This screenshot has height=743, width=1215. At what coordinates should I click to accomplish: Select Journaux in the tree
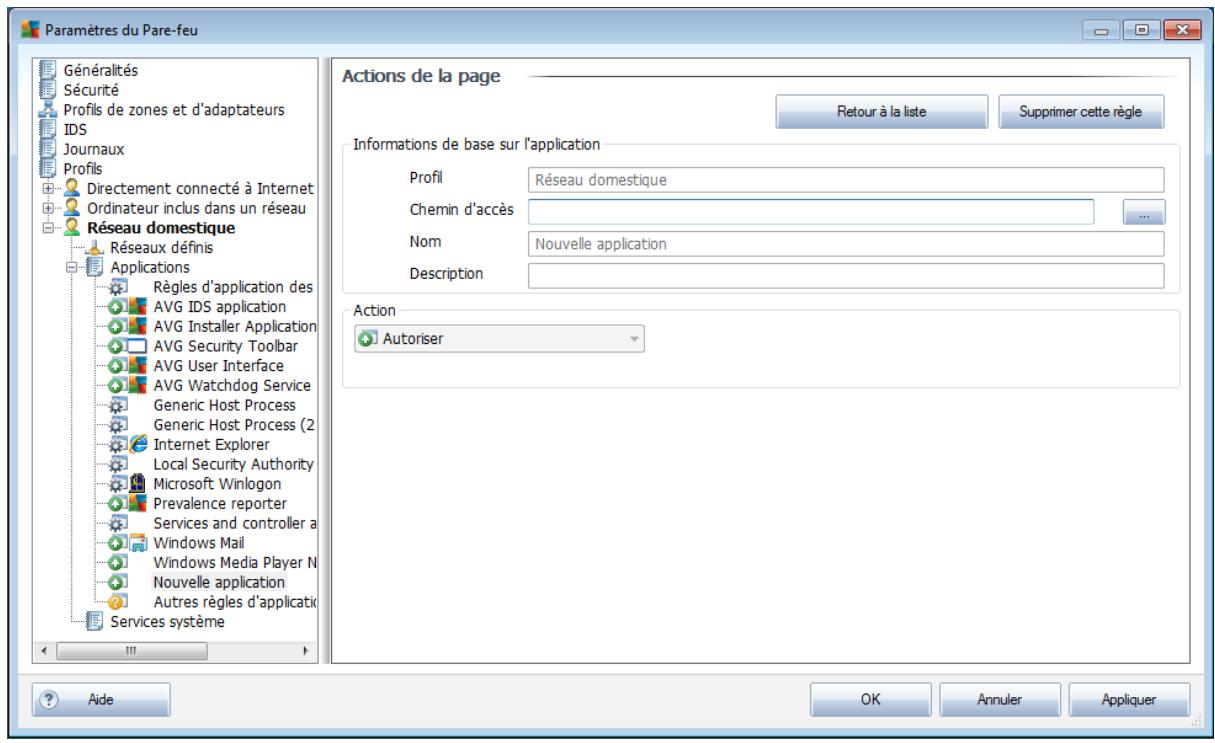click(x=93, y=149)
